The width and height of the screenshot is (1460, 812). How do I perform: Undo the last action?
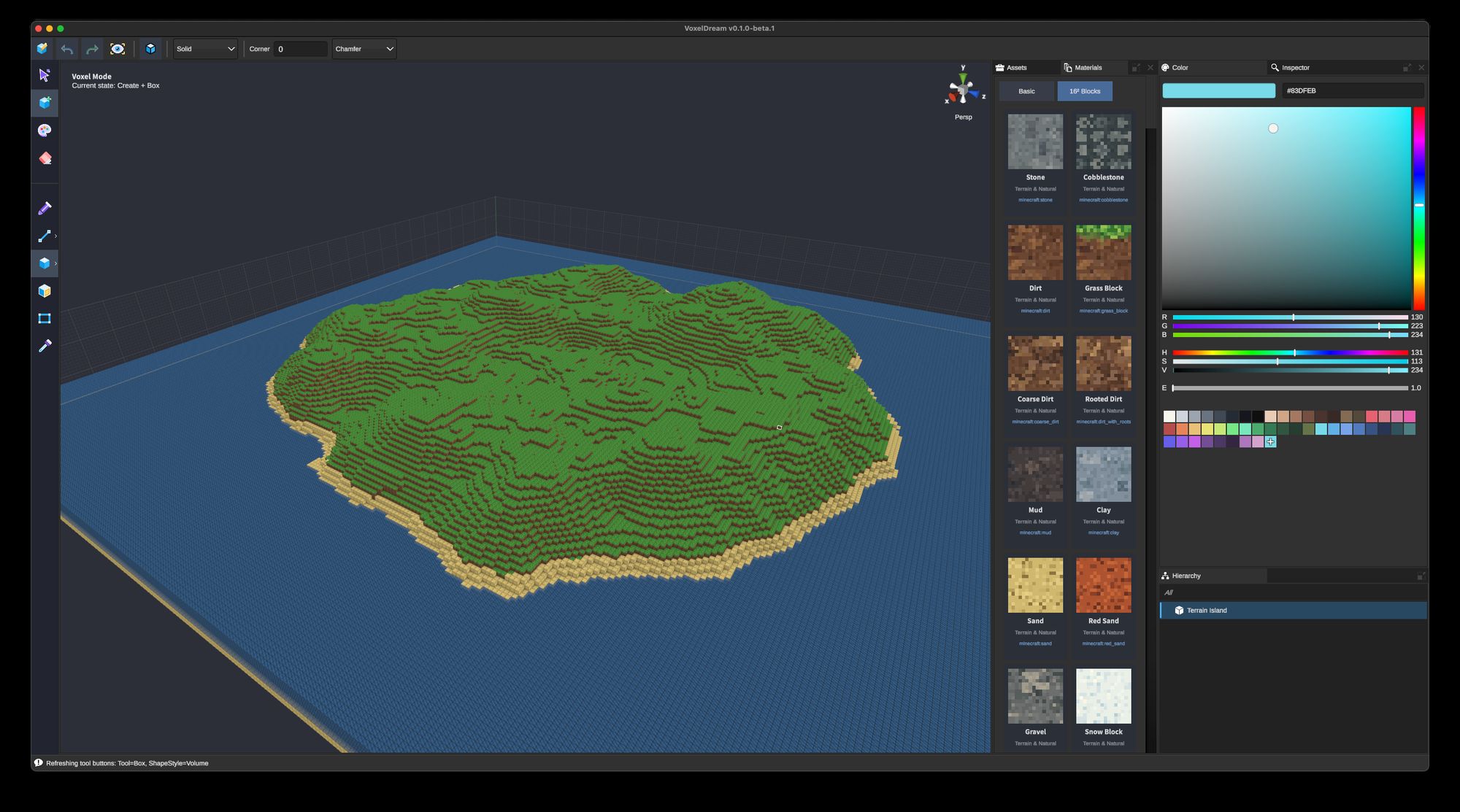coord(67,49)
